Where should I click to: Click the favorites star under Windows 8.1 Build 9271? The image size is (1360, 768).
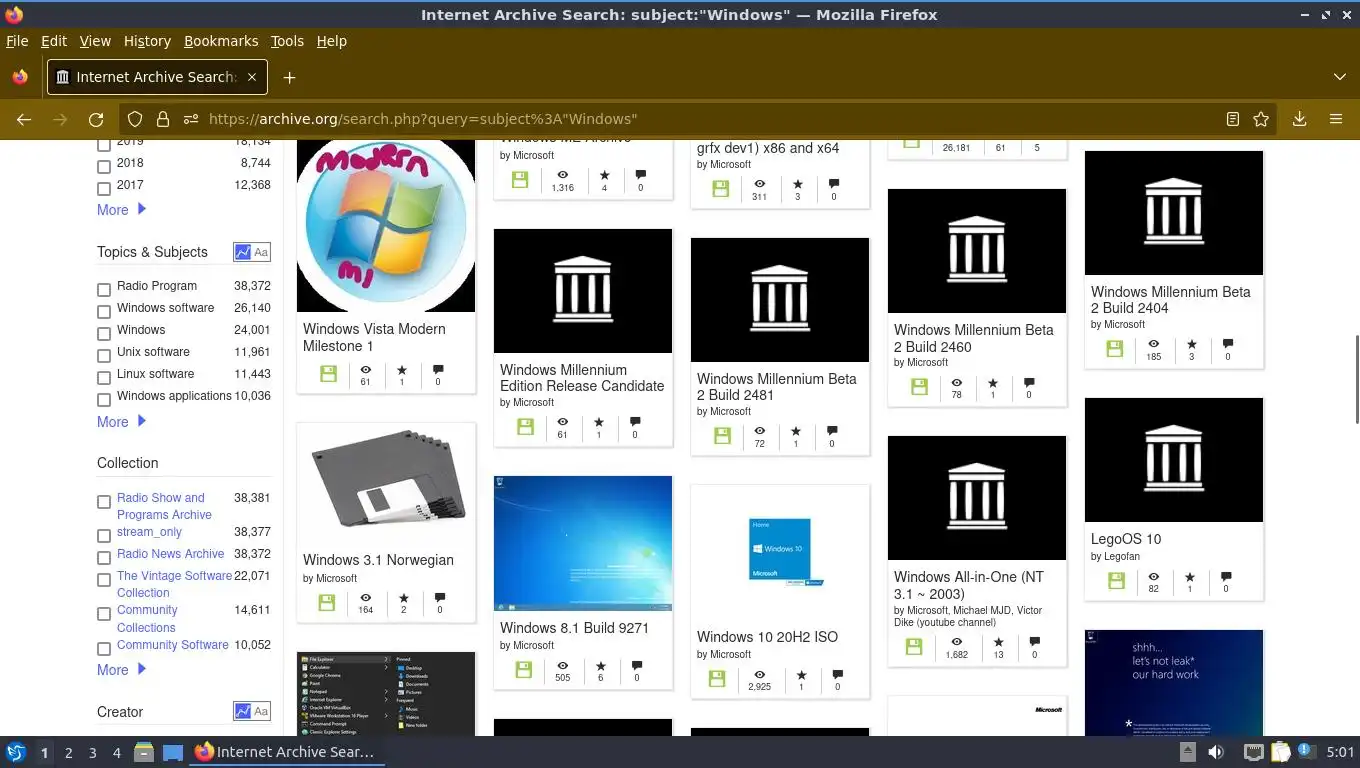pos(601,666)
